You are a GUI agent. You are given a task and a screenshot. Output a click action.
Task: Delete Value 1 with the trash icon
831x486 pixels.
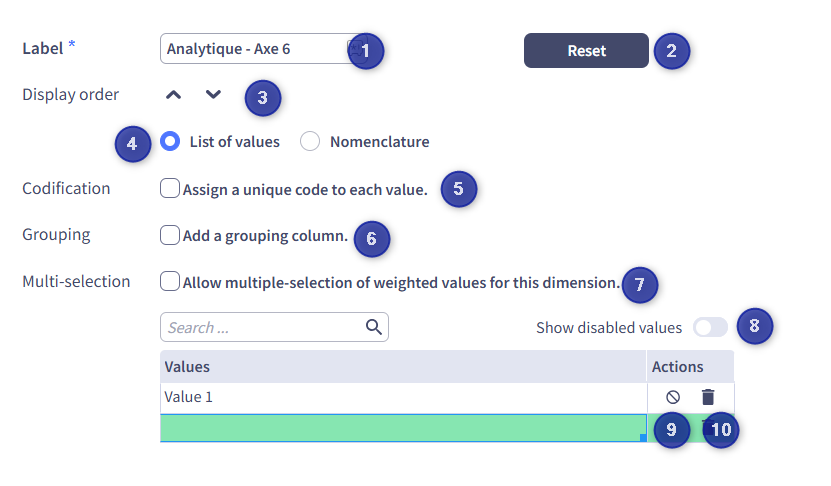708,397
